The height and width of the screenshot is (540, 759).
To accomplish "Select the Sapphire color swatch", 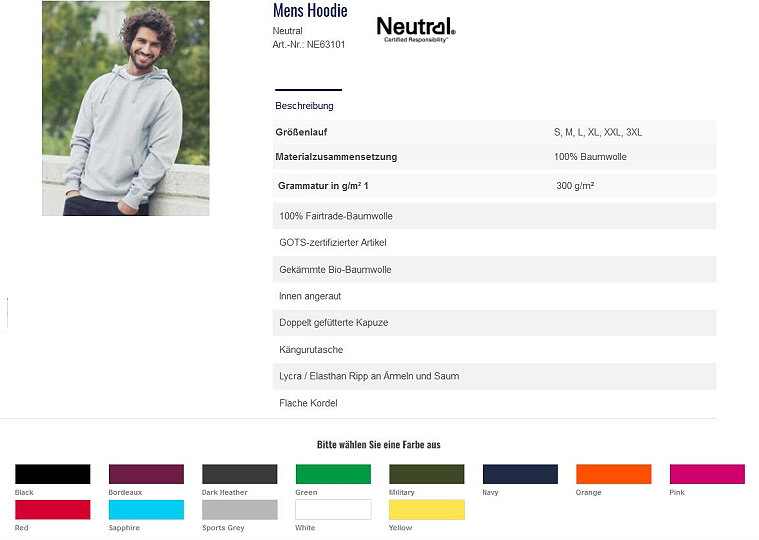I will click(x=146, y=510).
